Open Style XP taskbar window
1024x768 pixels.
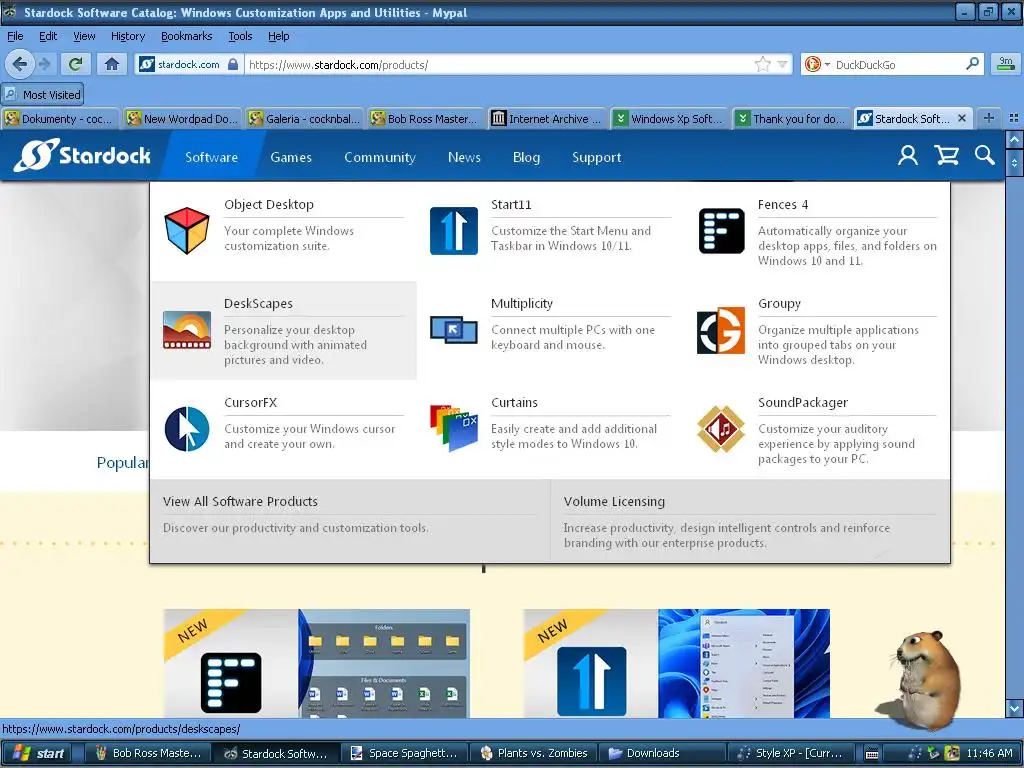pos(792,753)
